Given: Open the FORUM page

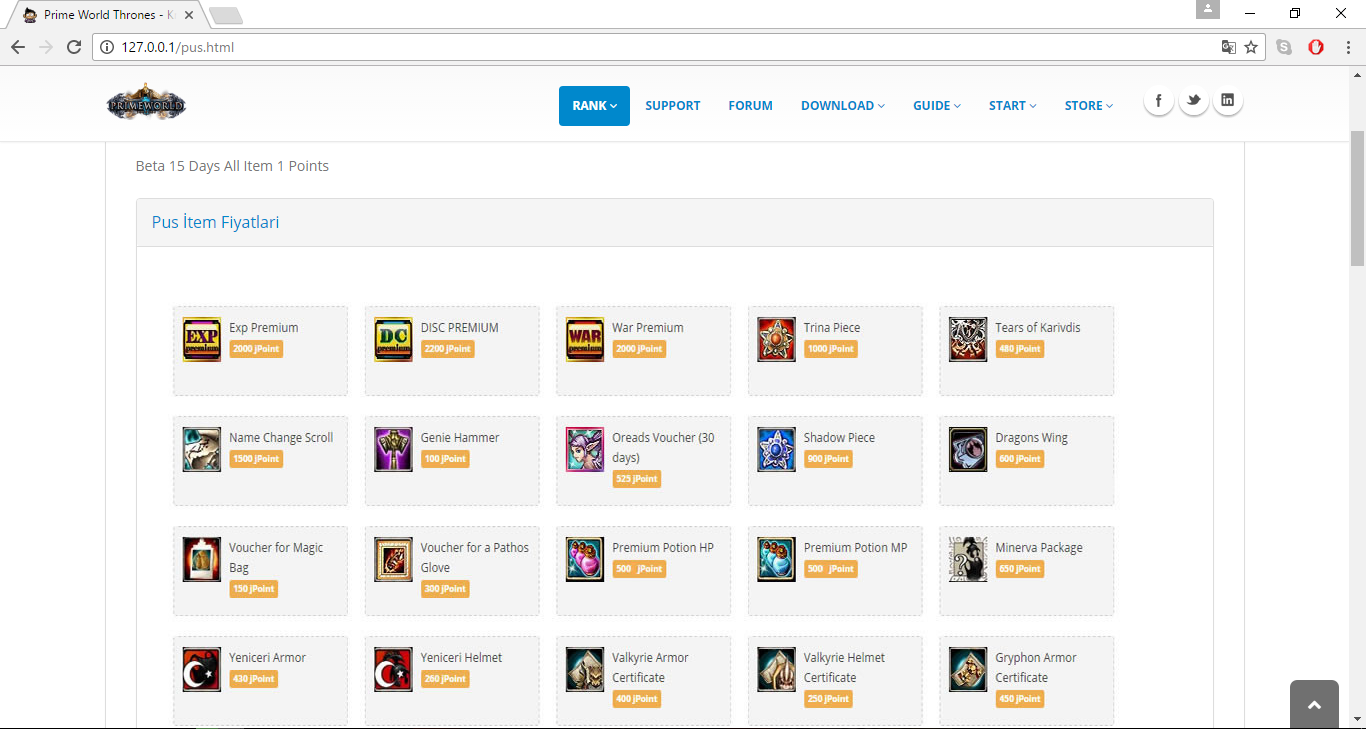Looking at the screenshot, I should click(x=750, y=106).
